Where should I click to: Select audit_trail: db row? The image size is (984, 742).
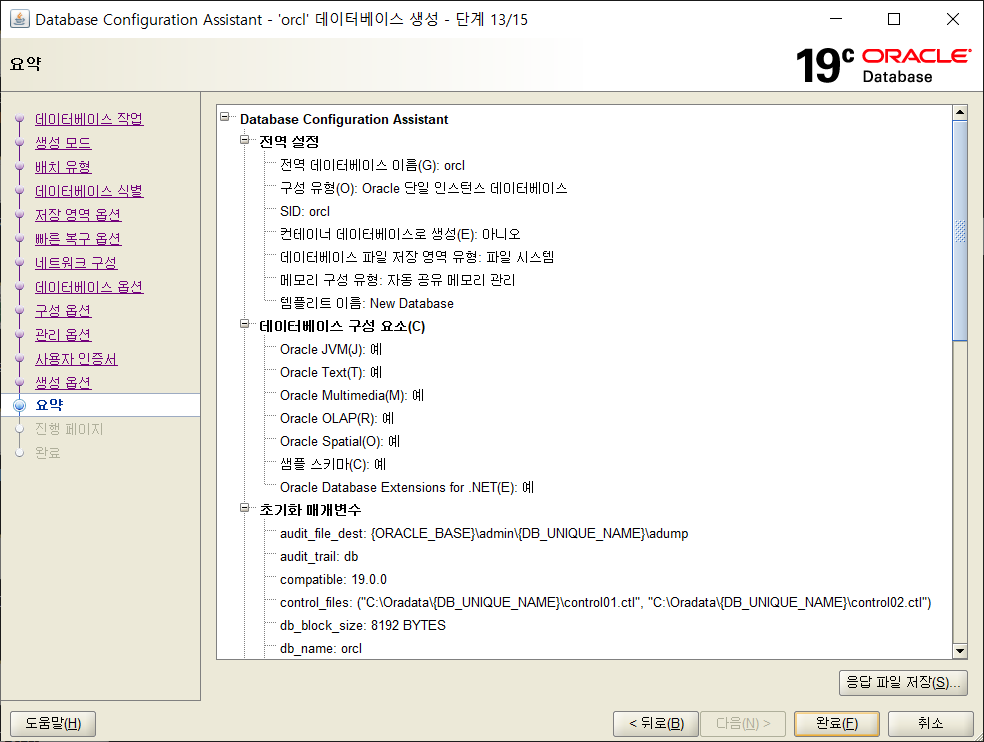(319, 556)
